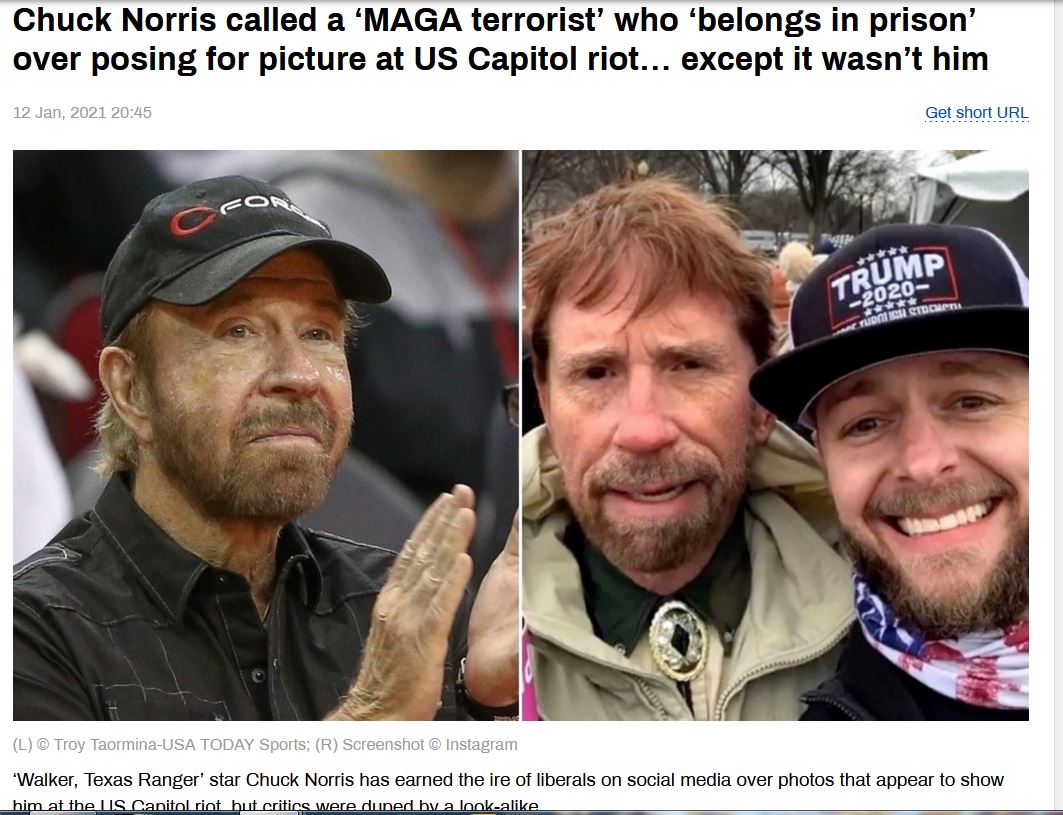Click the white divider between the two photos
1063x815 pixels.
(x=520, y=435)
